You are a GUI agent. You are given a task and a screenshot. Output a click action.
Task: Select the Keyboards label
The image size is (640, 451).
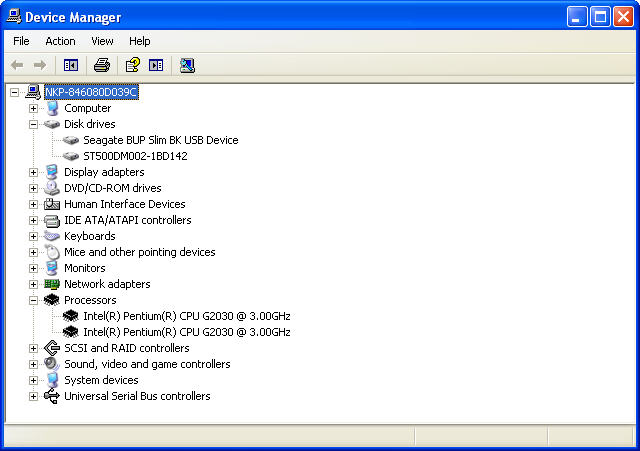tap(90, 236)
